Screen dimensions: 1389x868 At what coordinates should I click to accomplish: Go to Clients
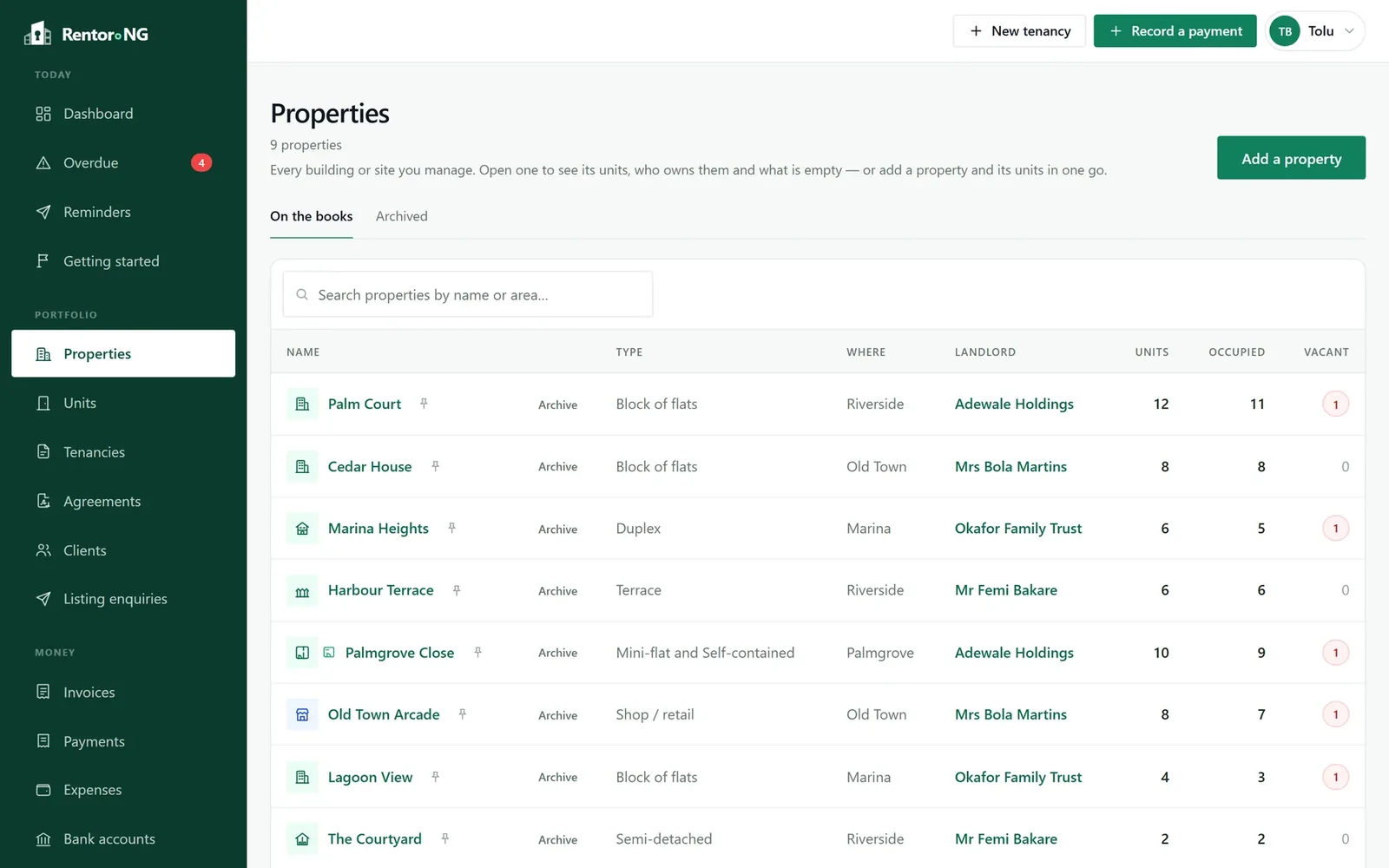pyautogui.click(x=123, y=550)
